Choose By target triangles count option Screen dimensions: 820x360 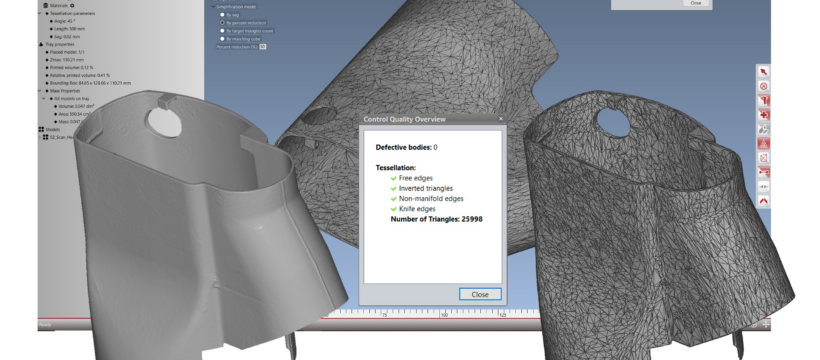[222, 31]
